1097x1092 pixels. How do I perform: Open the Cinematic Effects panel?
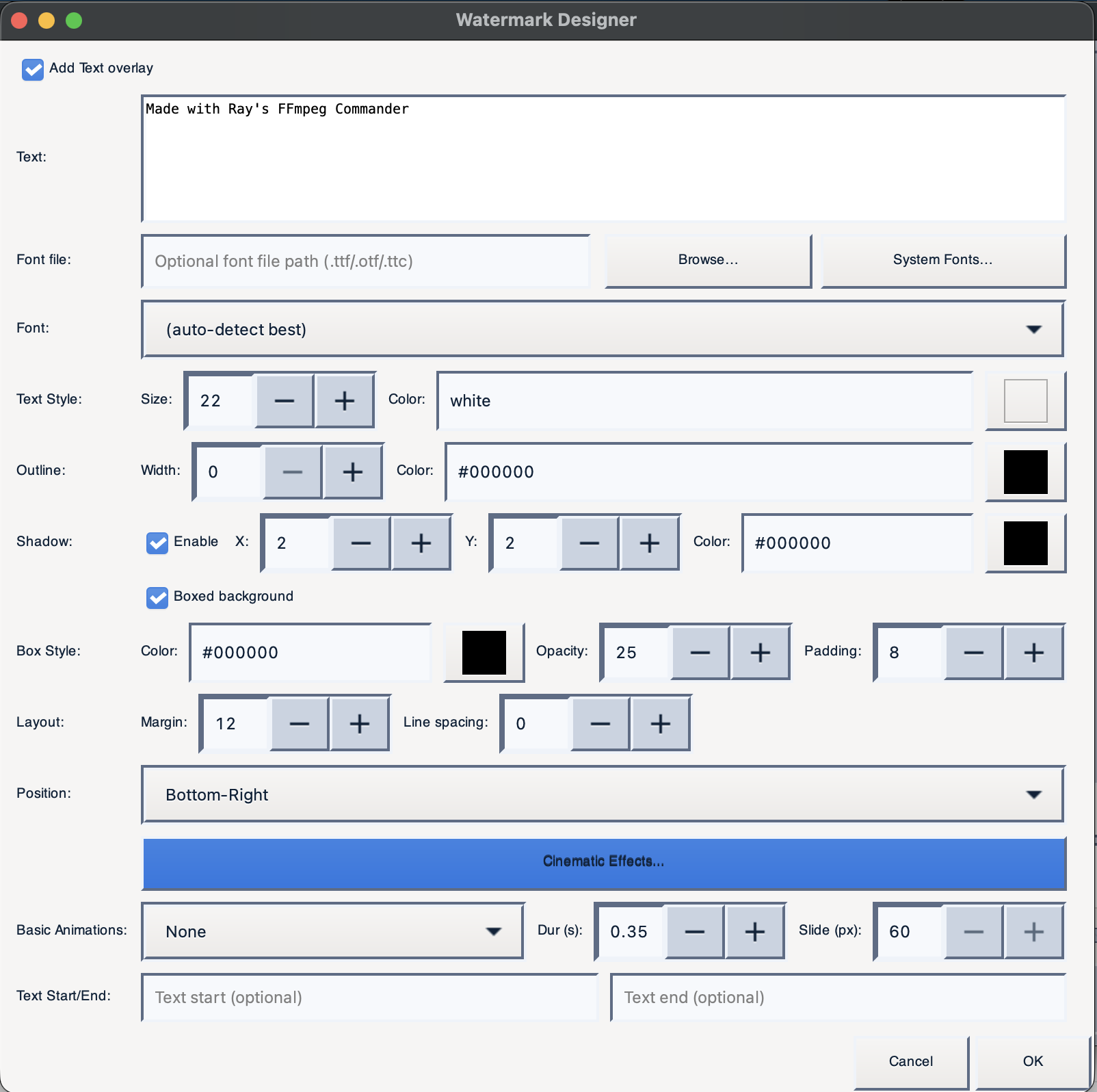pos(603,863)
